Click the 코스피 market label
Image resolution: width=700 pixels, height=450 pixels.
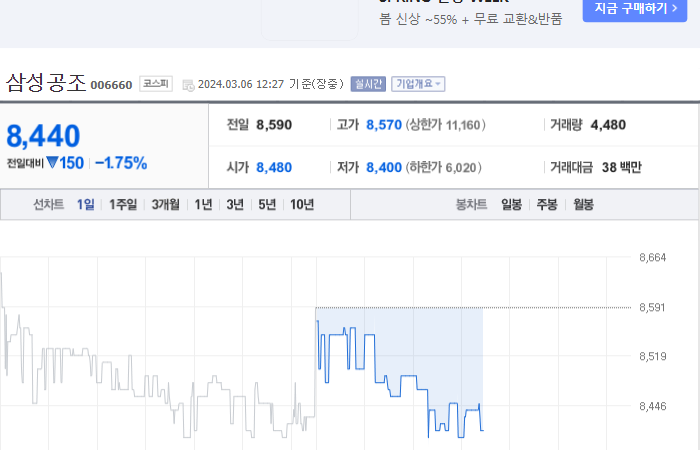pos(156,84)
